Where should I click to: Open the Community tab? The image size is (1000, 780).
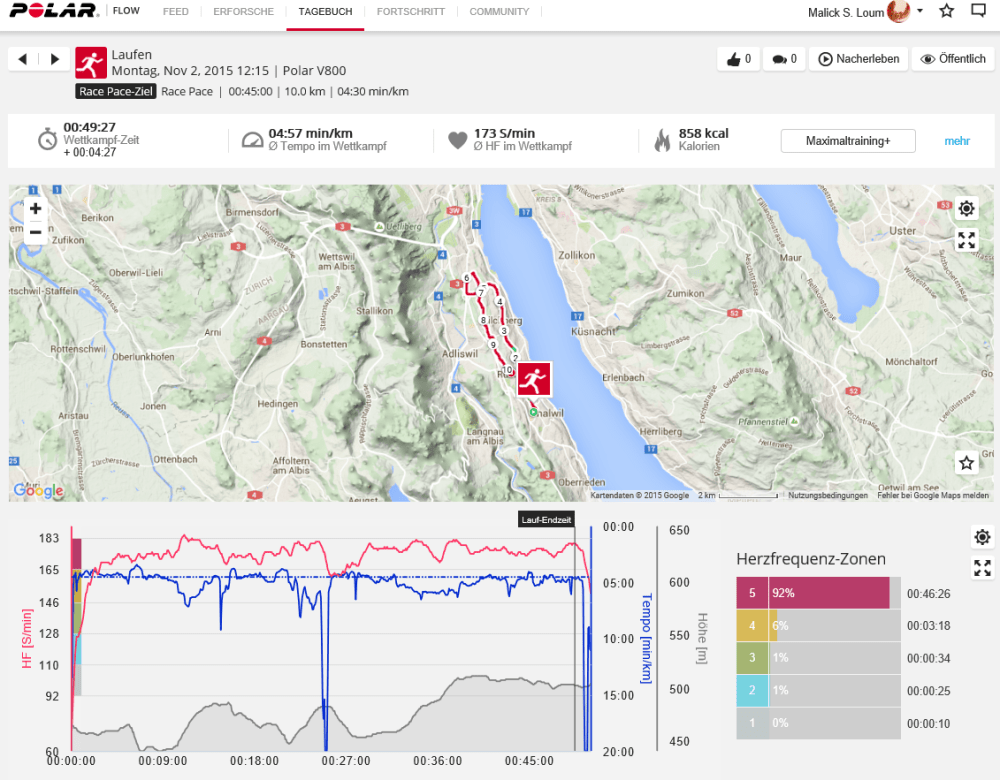click(x=499, y=12)
